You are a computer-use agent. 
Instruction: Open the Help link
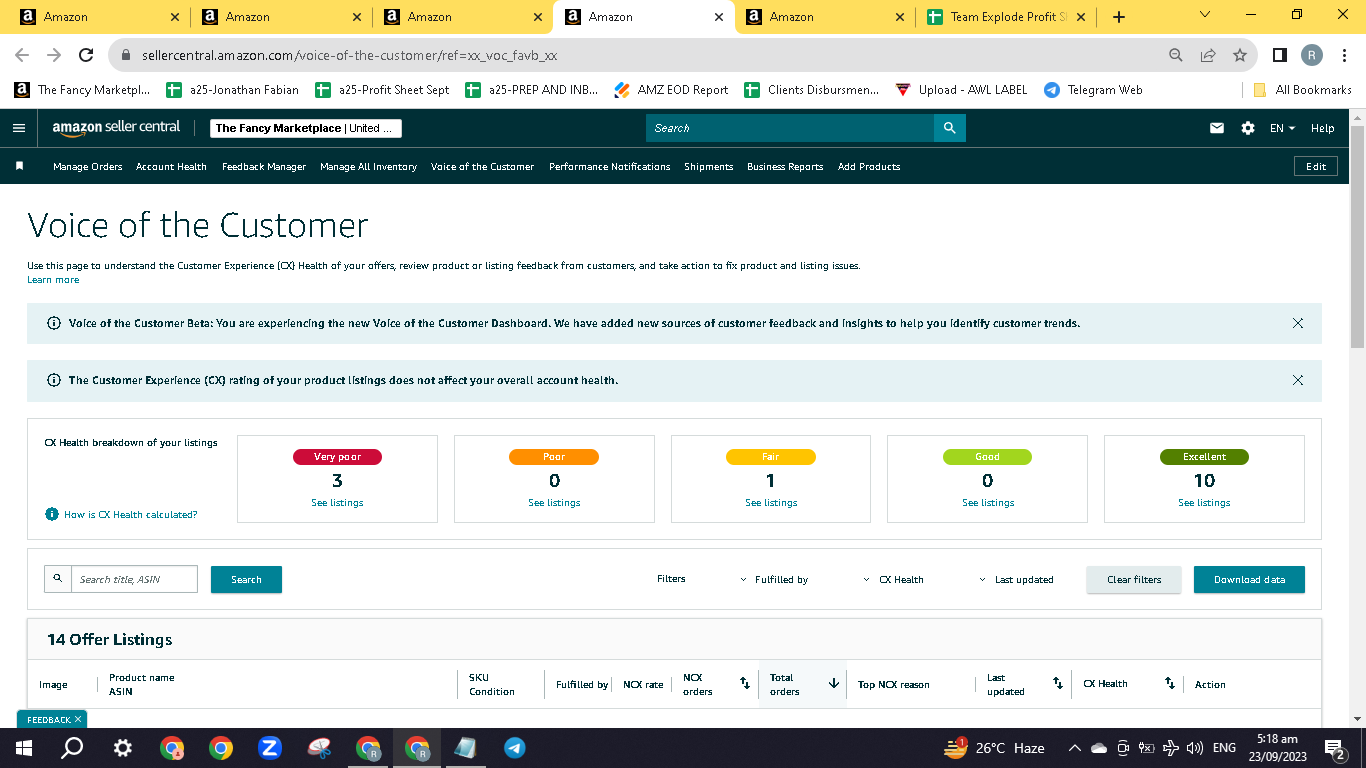pyautogui.click(x=1322, y=128)
